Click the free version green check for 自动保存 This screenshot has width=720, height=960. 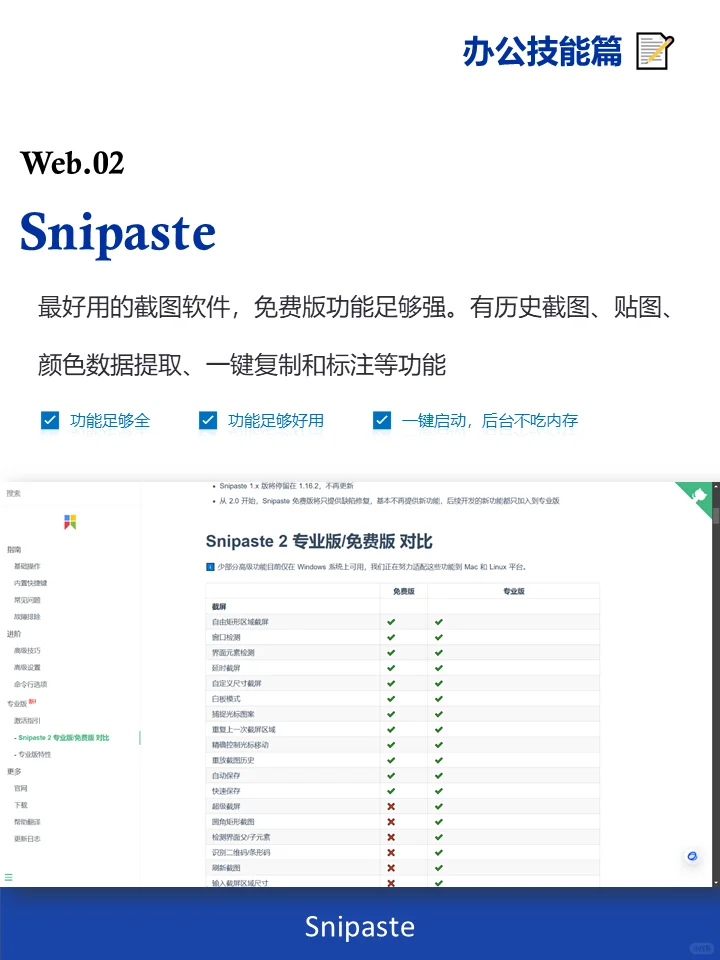tap(391, 776)
